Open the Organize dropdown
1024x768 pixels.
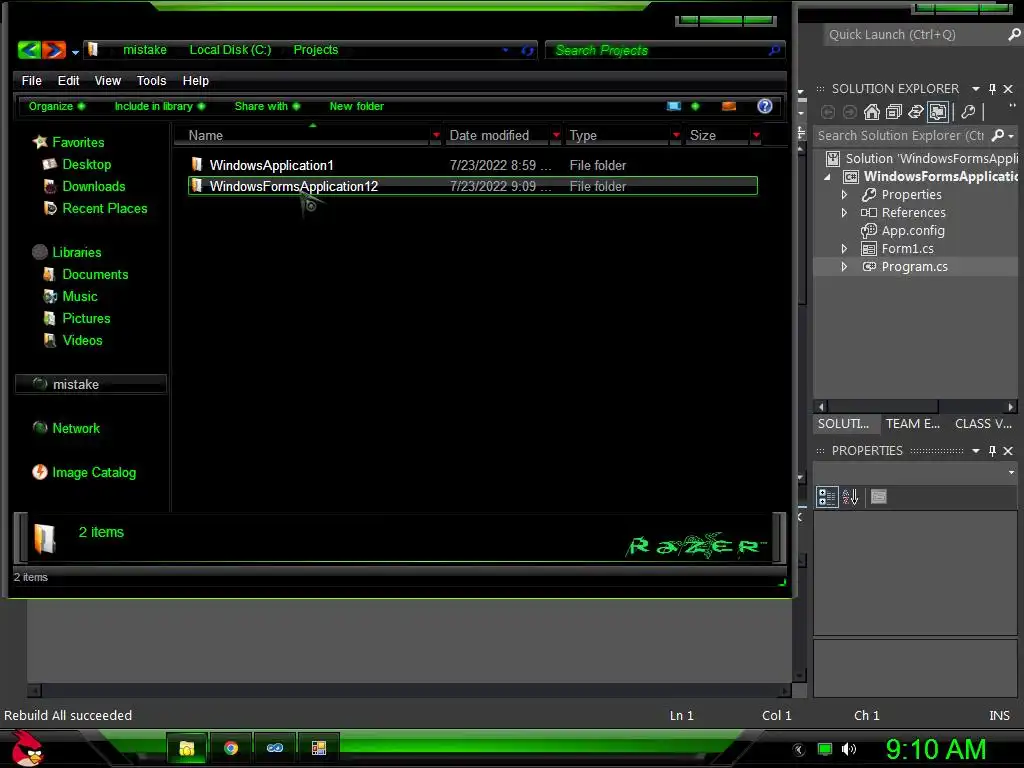(56, 106)
